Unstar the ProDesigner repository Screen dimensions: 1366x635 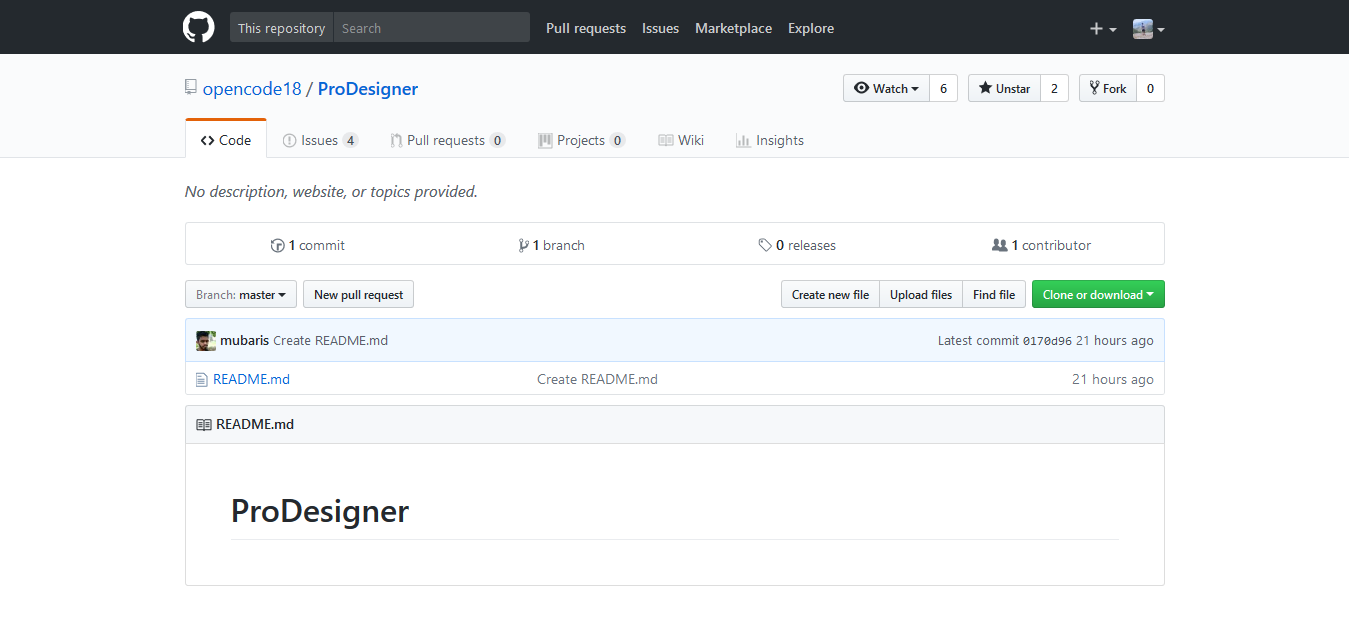point(1004,88)
